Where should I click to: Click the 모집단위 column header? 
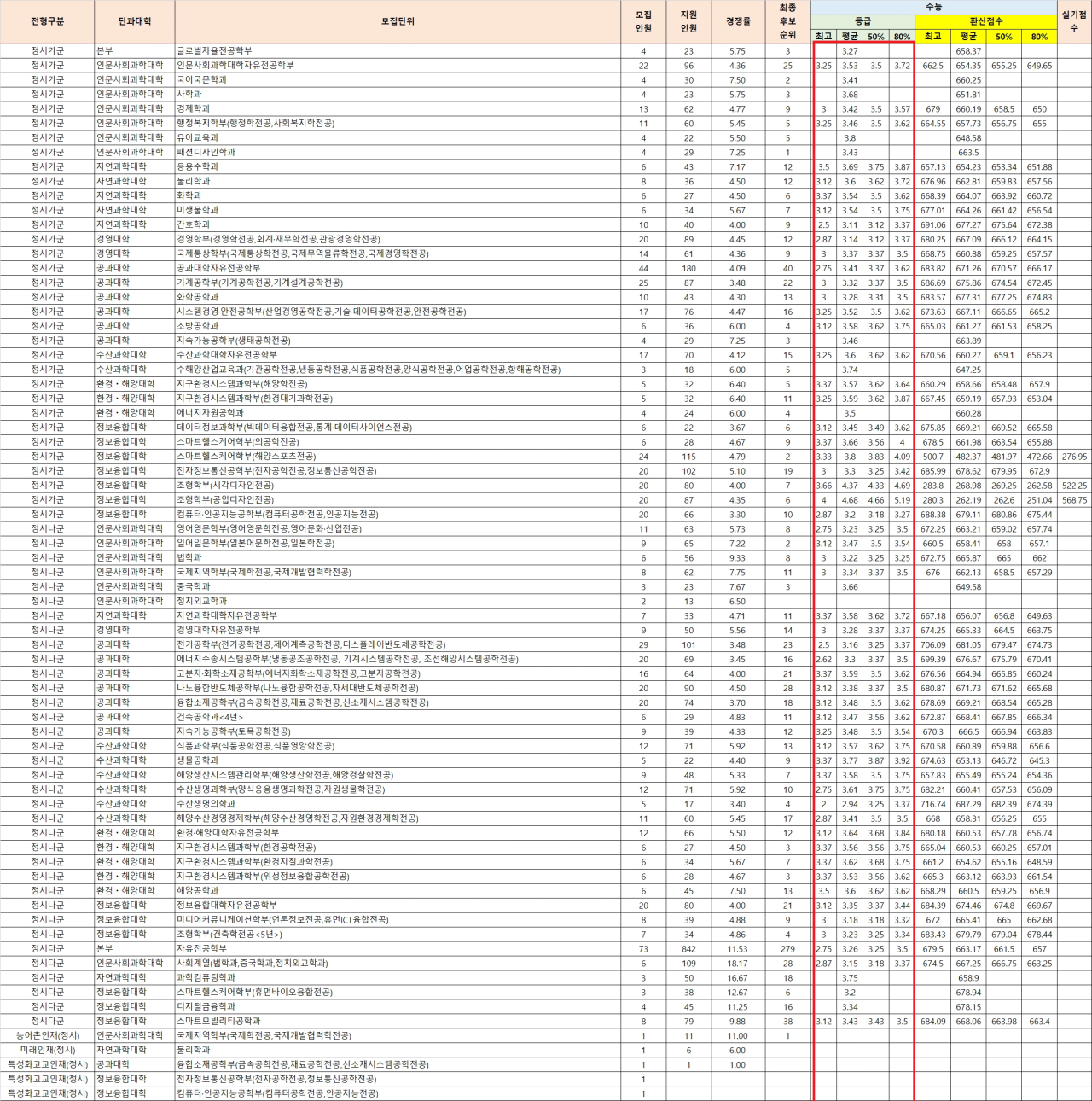pos(398,21)
